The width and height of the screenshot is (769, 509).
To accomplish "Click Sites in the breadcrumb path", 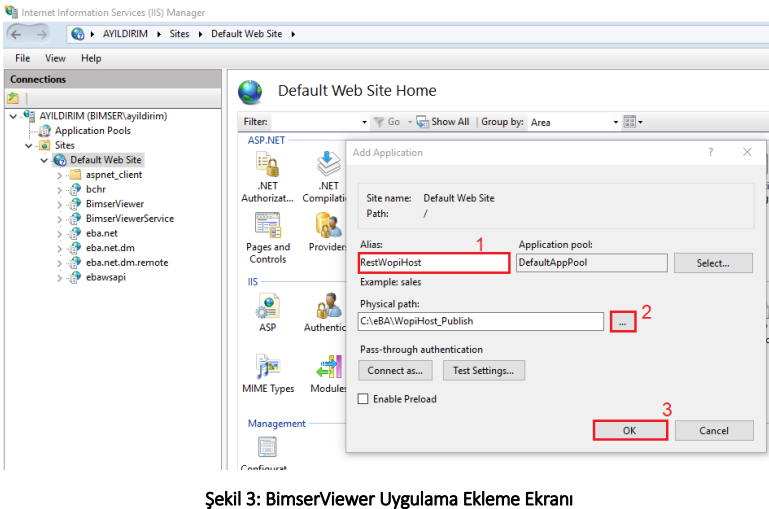I will pos(179,34).
